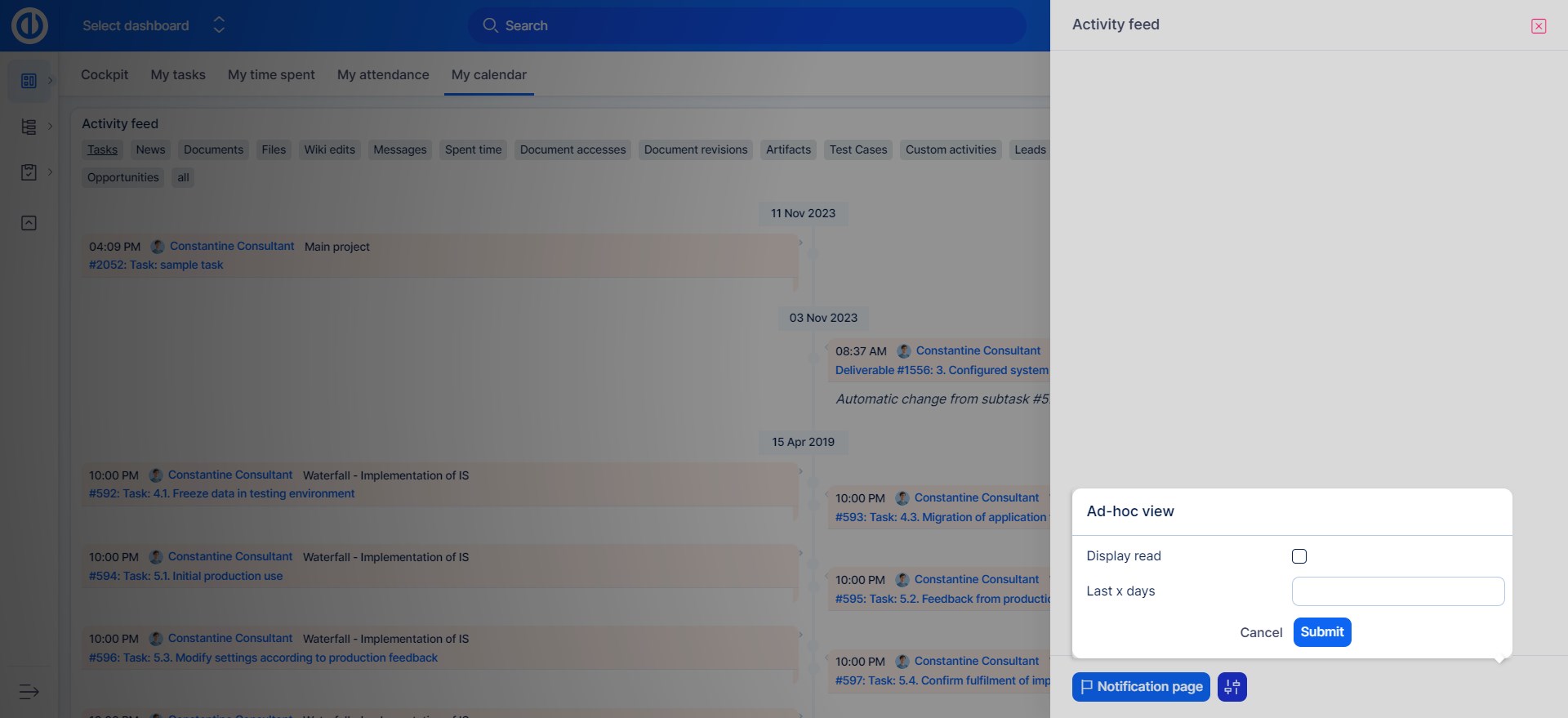Screen dimensions: 1568x718
Task: Expand the sidebar menu at bottom
Action: [29, 692]
